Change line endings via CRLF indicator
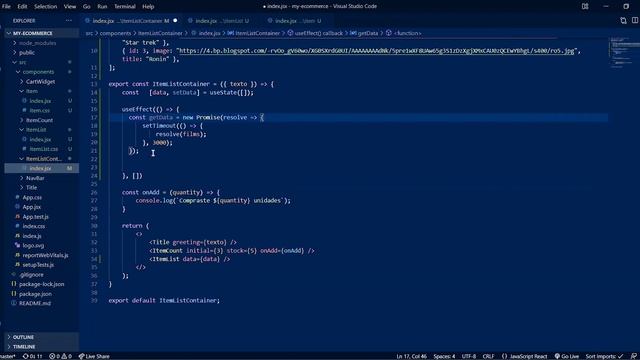640x360 pixels. pyautogui.click(x=488, y=356)
